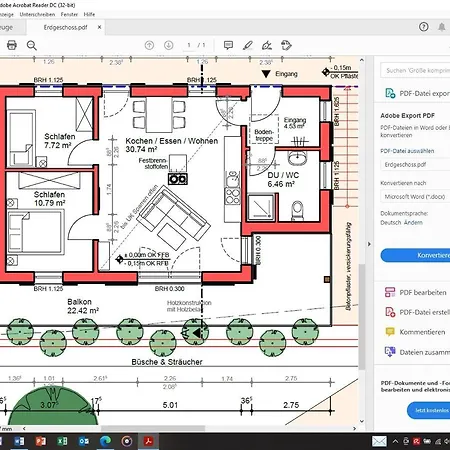450x450 pixels.
Task: Open the Unterschreiben menu
Action: pyautogui.click(x=37, y=14)
